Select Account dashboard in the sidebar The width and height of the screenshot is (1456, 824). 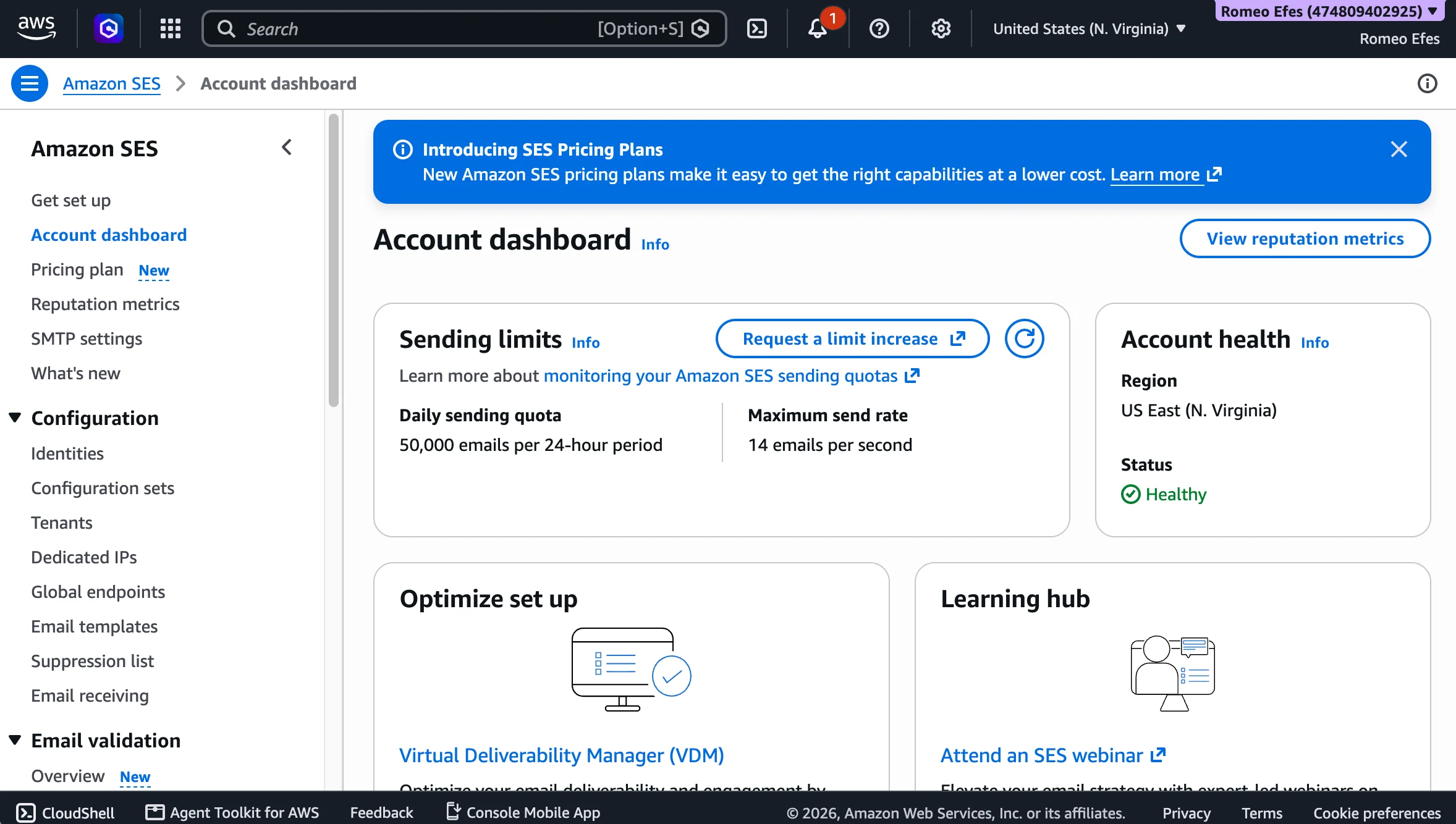coord(109,235)
